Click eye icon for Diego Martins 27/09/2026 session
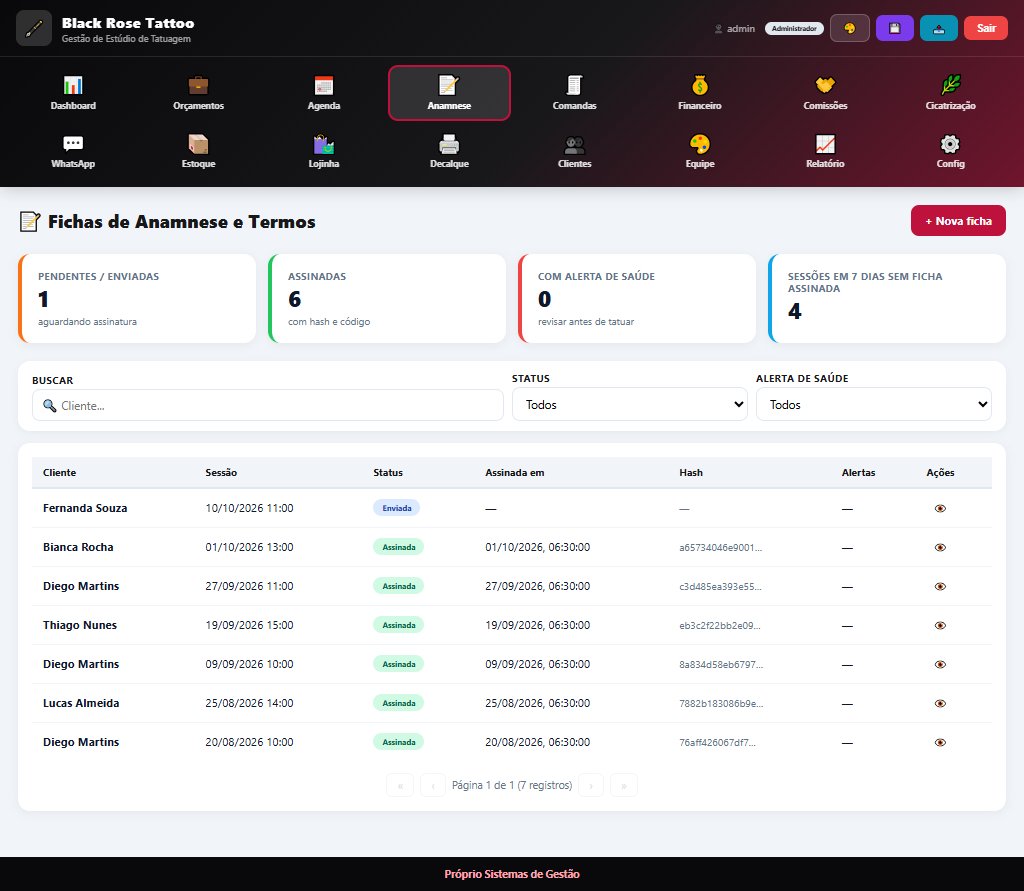This screenshot has width=1024, height=891. tap(940, 587)
